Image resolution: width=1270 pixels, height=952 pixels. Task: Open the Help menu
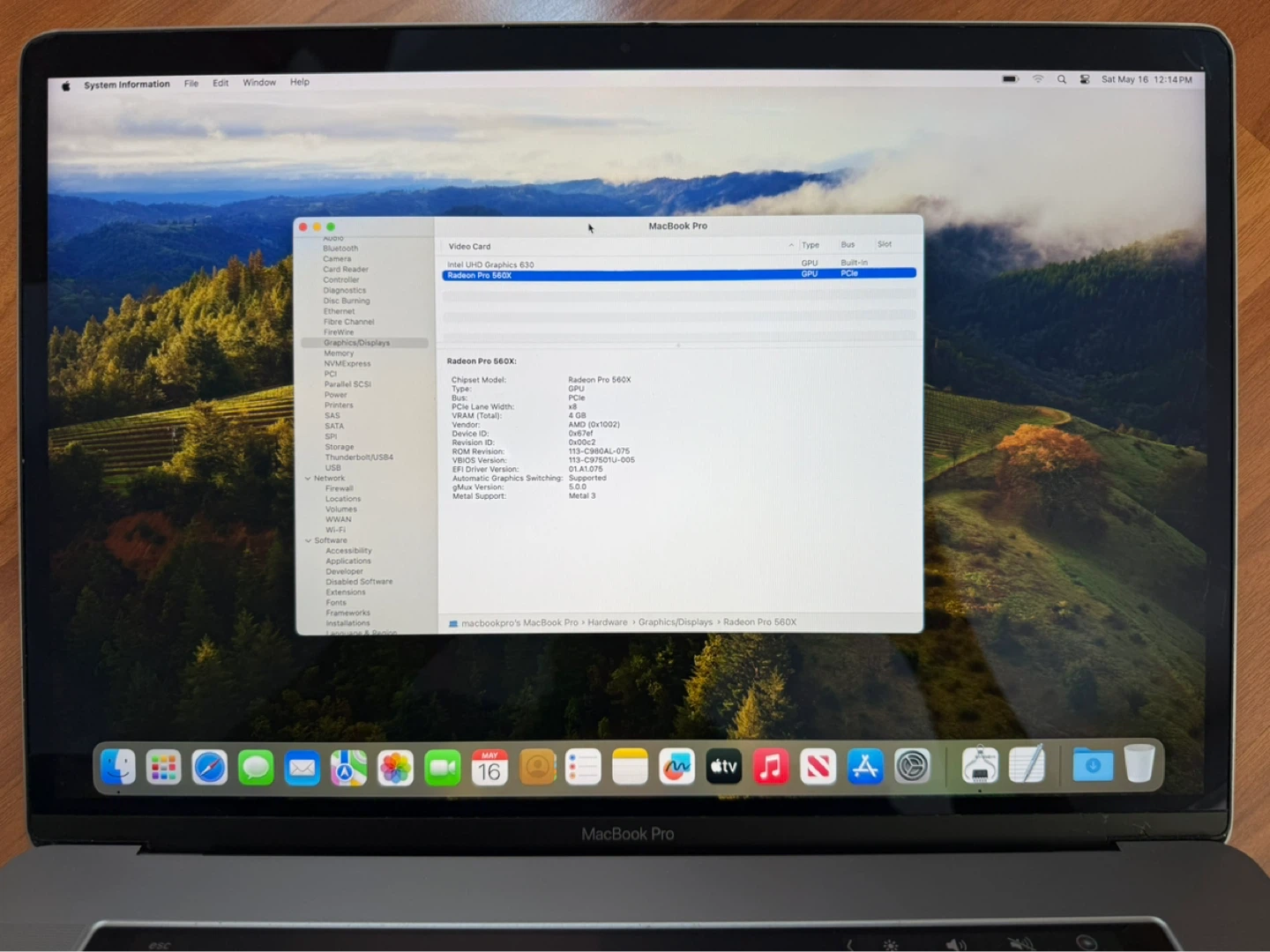300,82
